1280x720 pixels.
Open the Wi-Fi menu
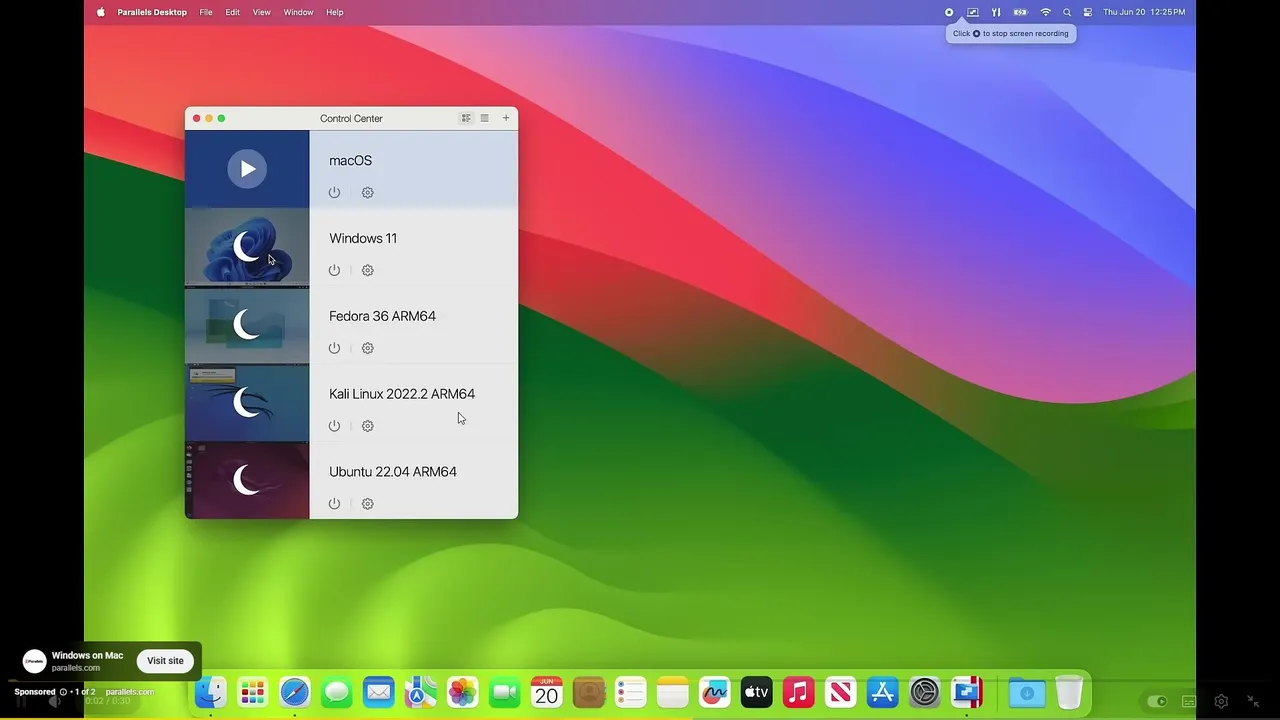coord(1046,12)
